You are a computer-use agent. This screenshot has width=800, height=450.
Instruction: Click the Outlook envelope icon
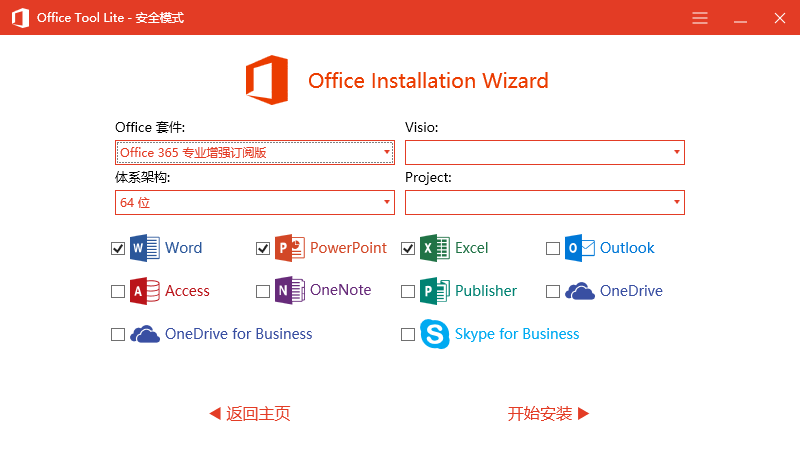(580, 248)
